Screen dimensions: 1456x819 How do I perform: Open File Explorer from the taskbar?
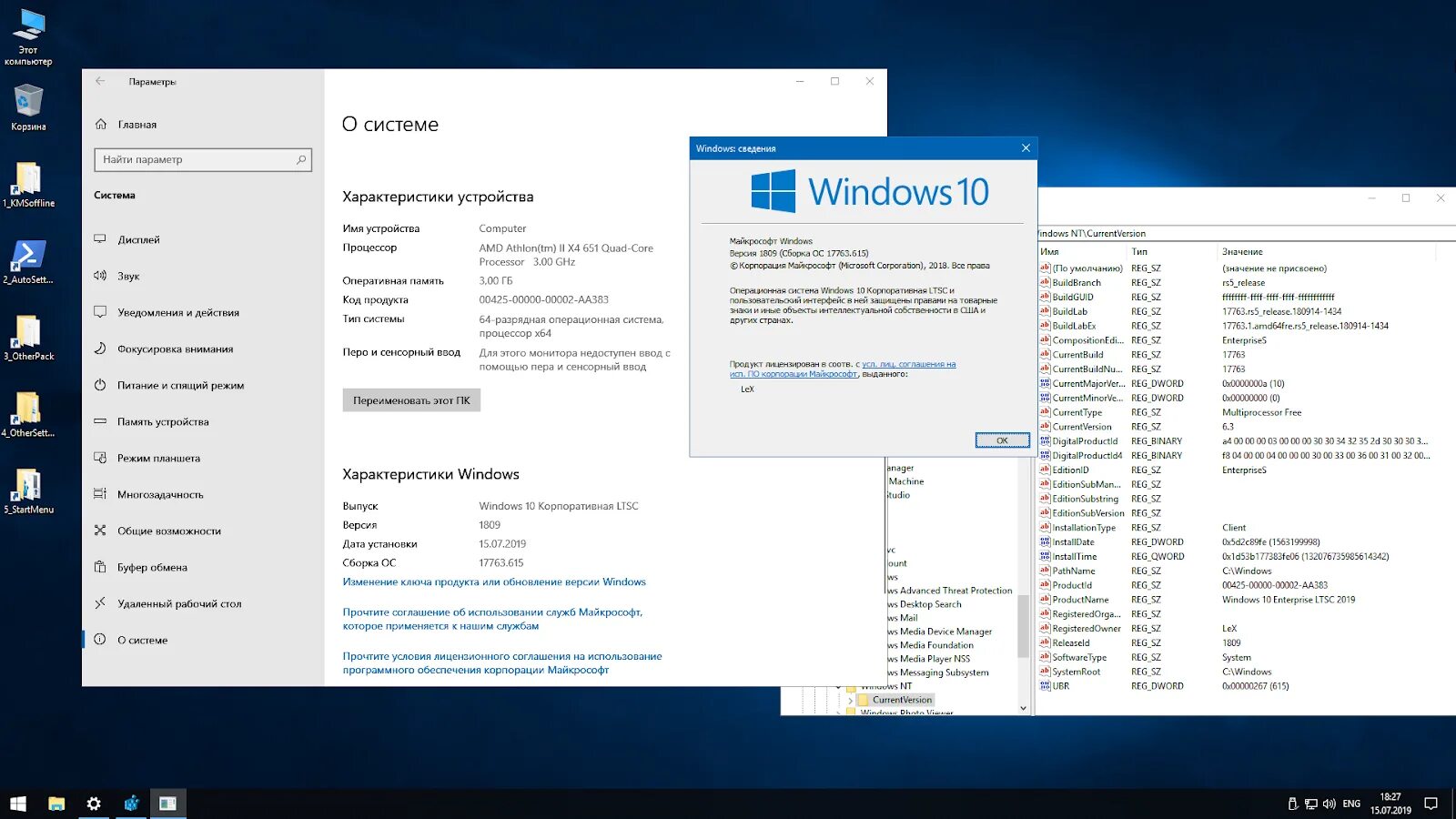tap(56, 804)
